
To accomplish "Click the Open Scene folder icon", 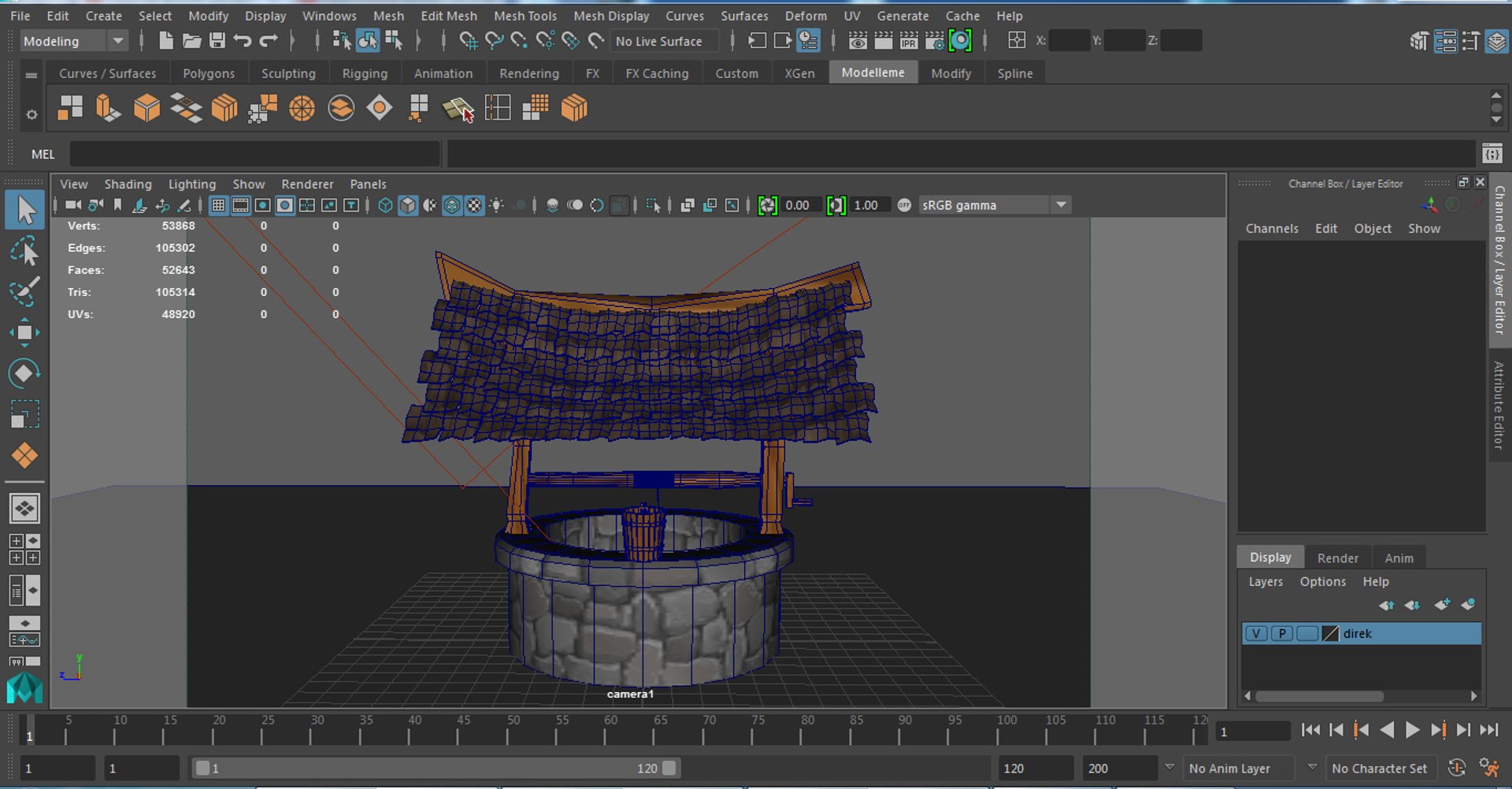I will pyautogui.click(x=191, y=40).
